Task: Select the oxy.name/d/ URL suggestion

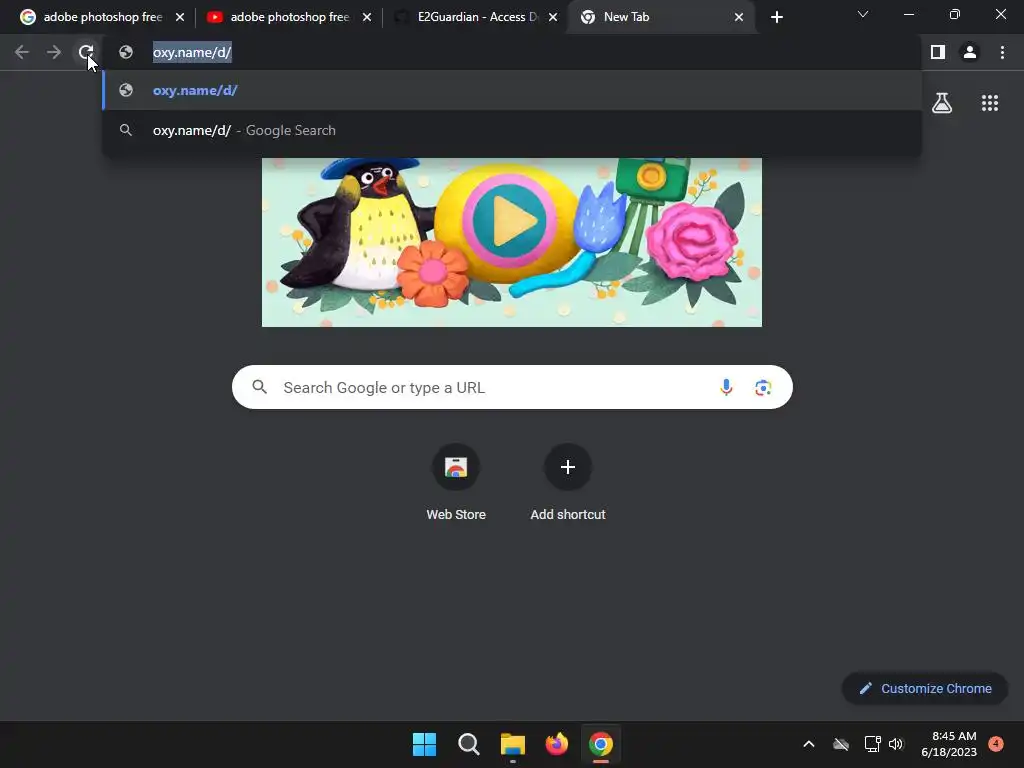Action: [x=512, y=90]
